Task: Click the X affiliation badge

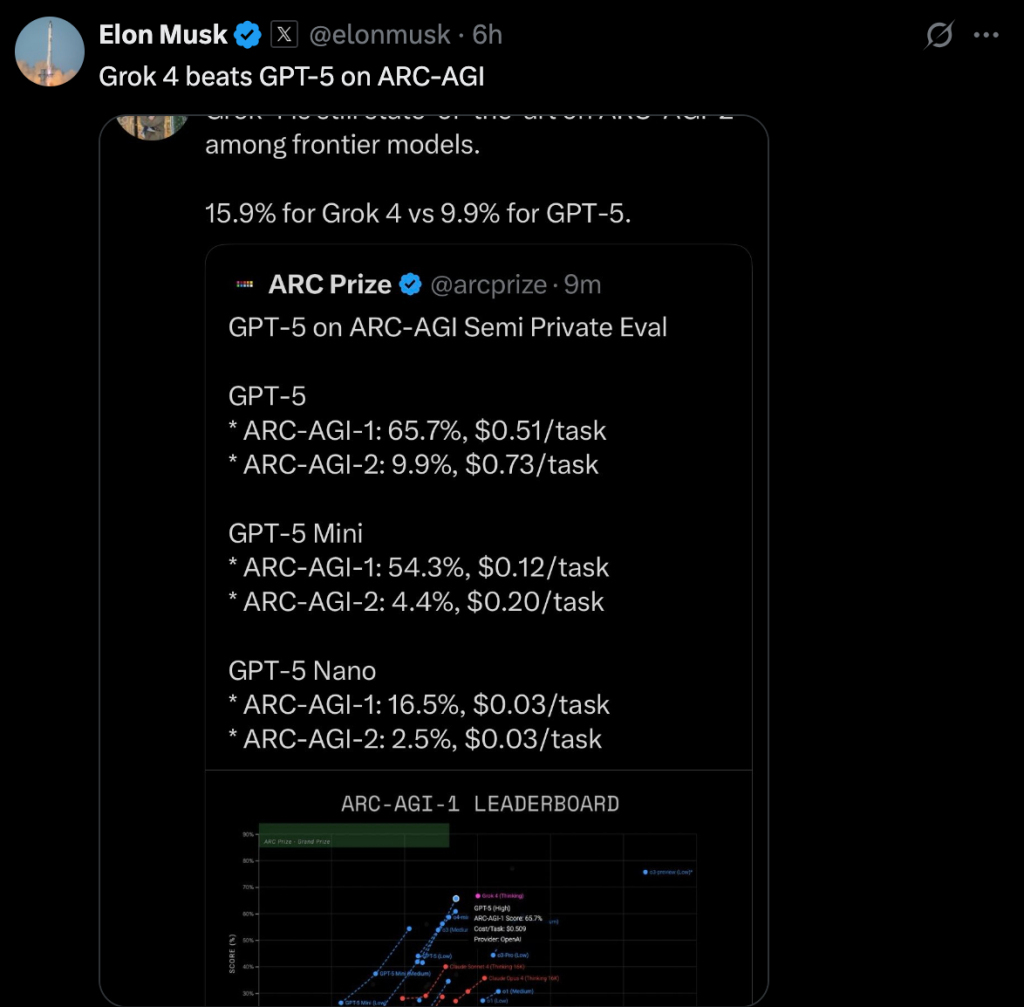Action: 285,36
